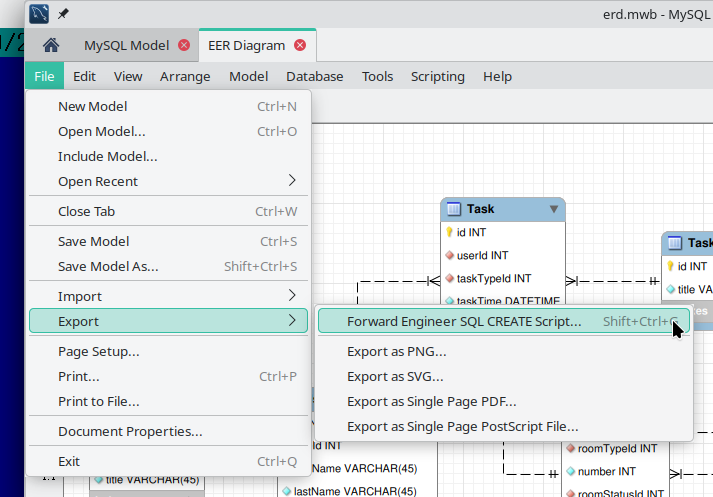Screen dimensions: 713x497
Task: Click the primary key icon beside id INT
Action: (449, 232)
